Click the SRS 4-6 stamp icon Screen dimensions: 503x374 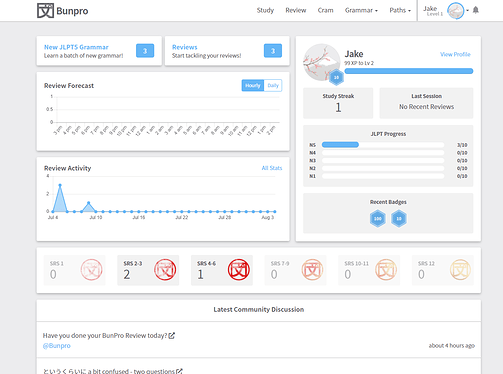[x=239, y=270]
